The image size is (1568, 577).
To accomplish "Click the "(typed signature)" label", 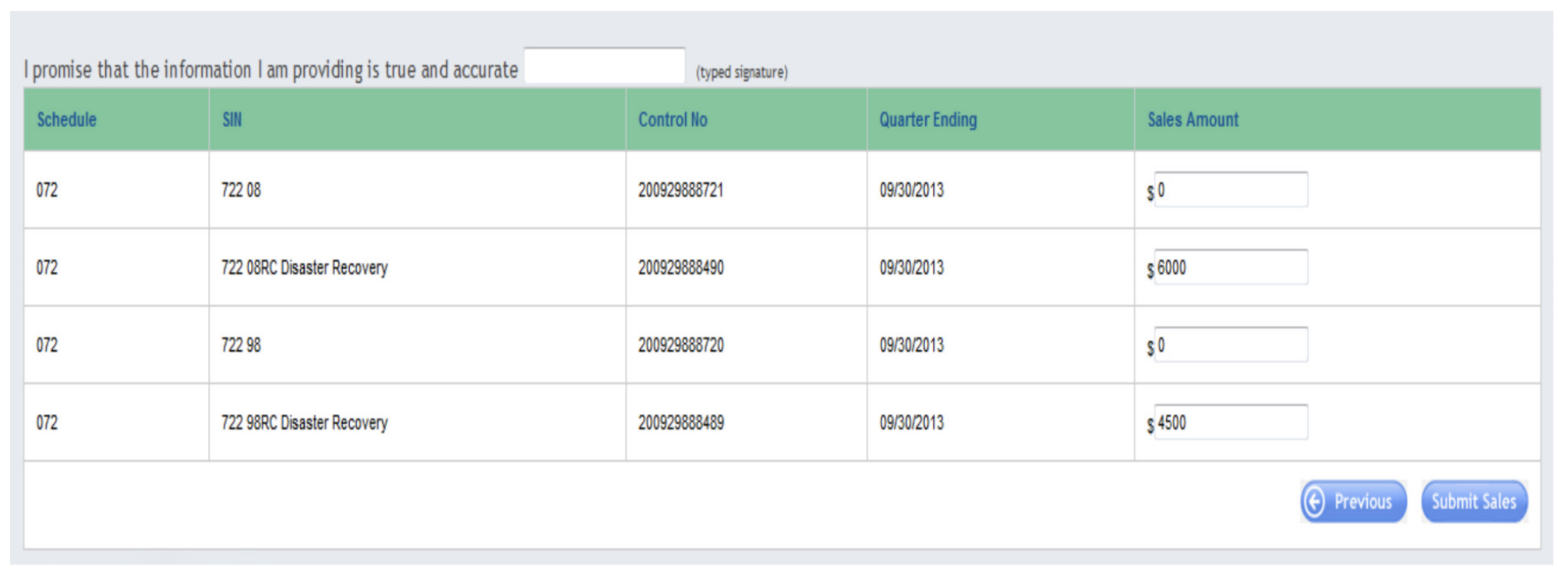I will [x=741, y=73].
